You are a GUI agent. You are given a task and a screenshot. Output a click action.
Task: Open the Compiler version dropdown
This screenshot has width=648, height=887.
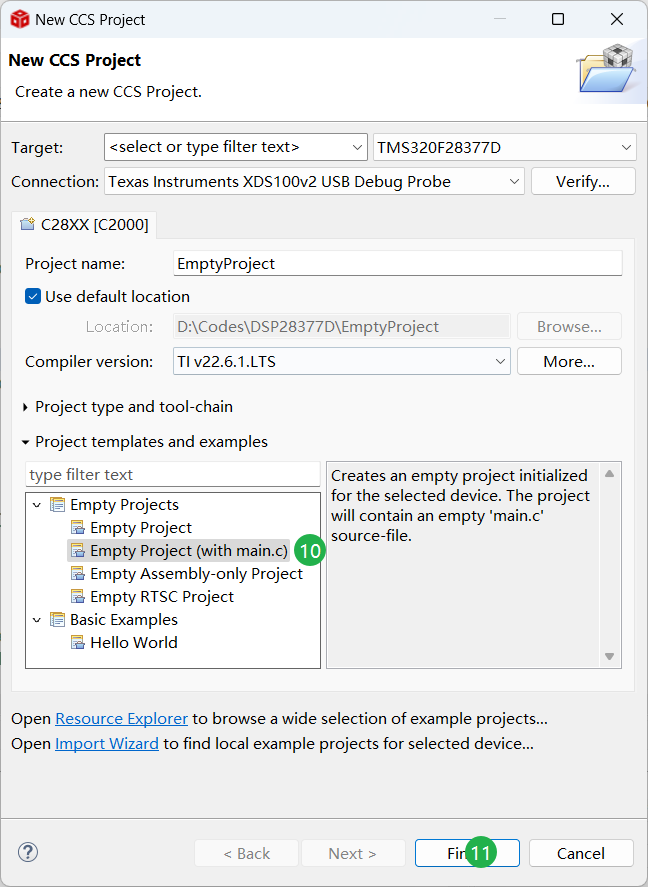tap(500, 362)
